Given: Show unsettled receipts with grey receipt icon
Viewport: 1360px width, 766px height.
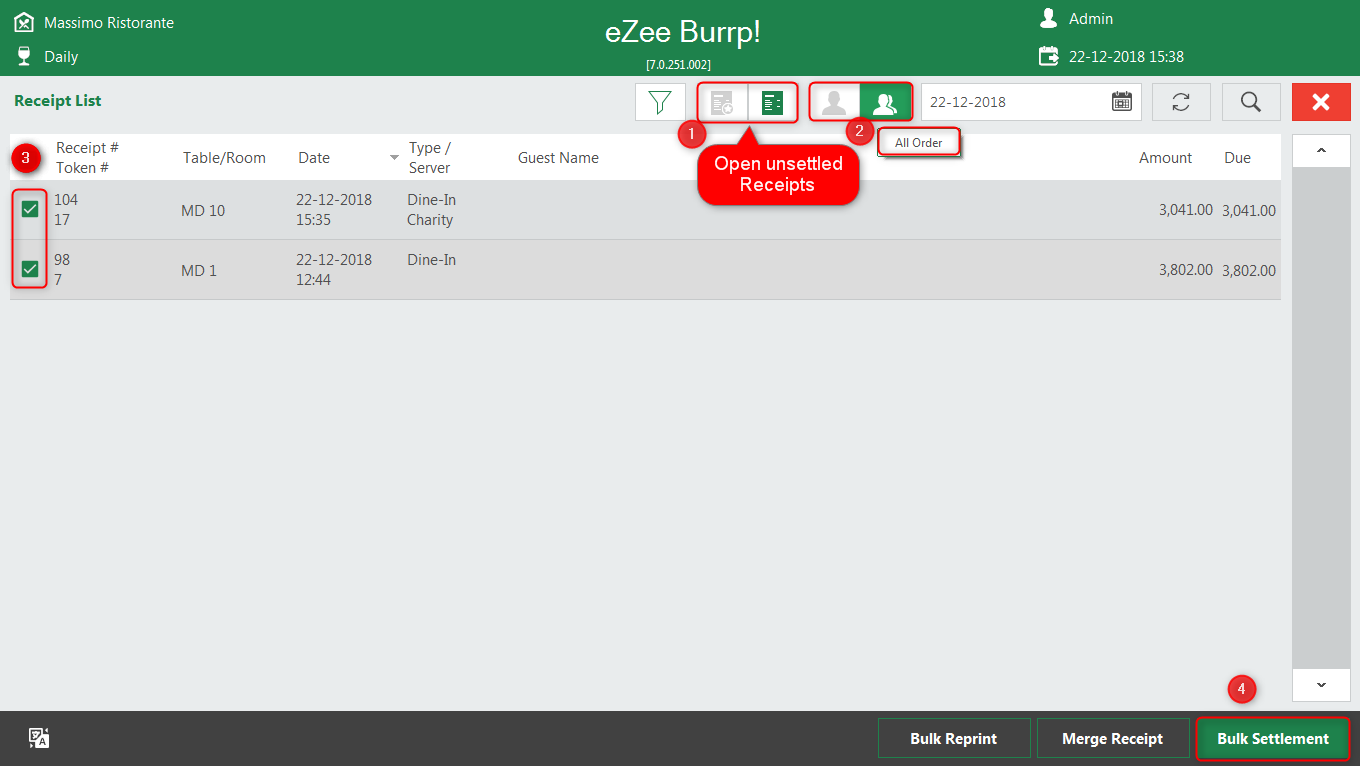Looking at the screenshot, I should (x=722, y=102).
